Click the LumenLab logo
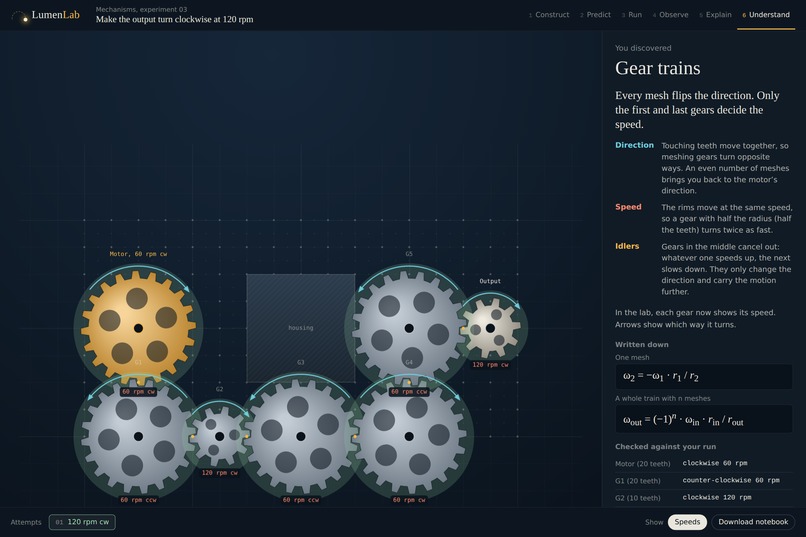This screenshot has height=537, width=806. (46, 15)
